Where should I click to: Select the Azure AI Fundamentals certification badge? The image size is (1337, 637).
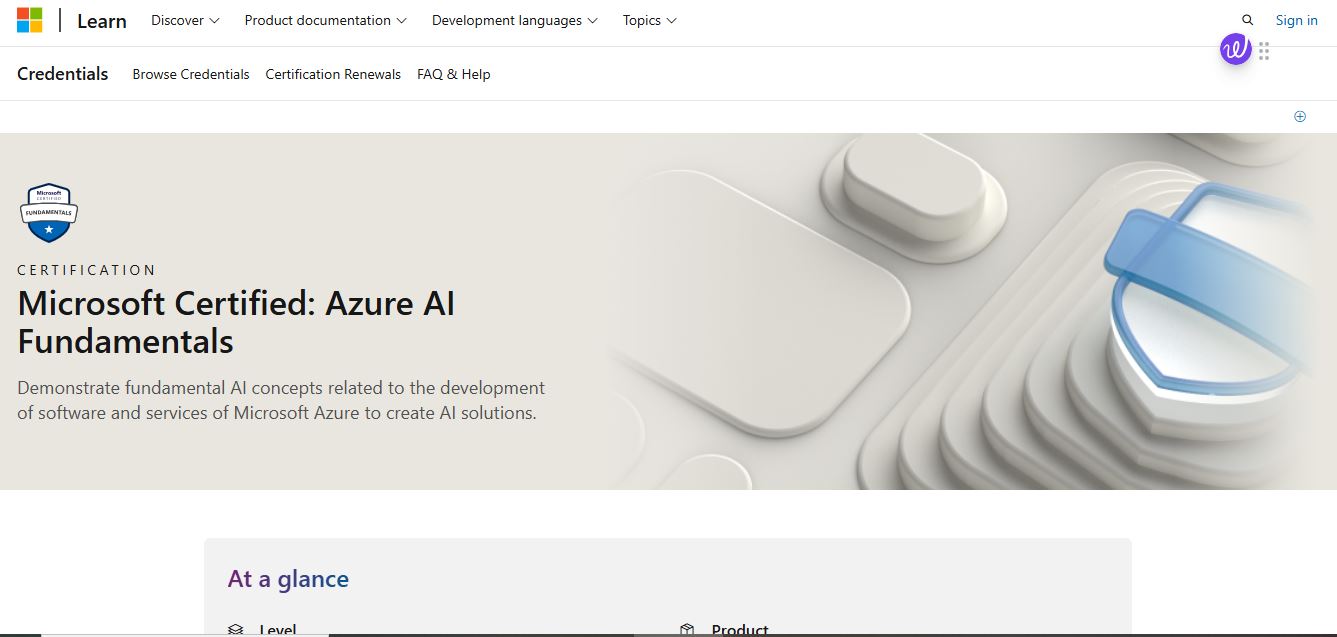[48, 212]
